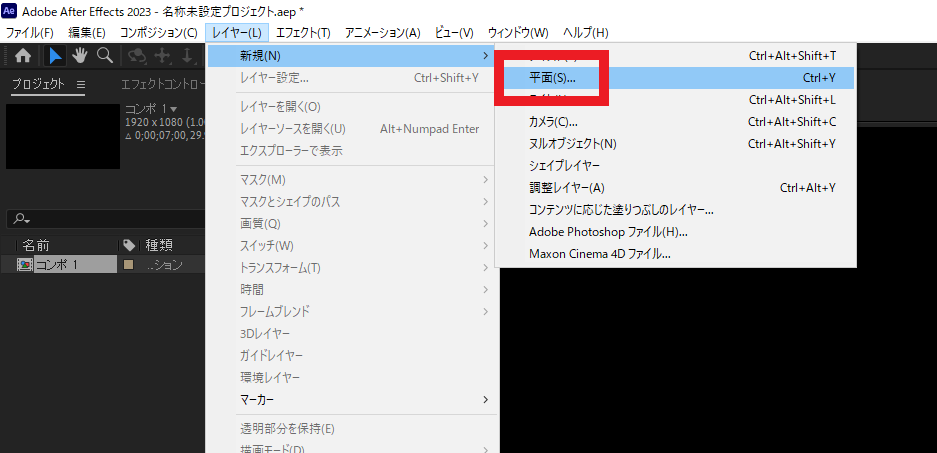Screen dimensions: 937x453
Task: Click the ..ション type cell for コンポ 1
Action: coord(165,265)
